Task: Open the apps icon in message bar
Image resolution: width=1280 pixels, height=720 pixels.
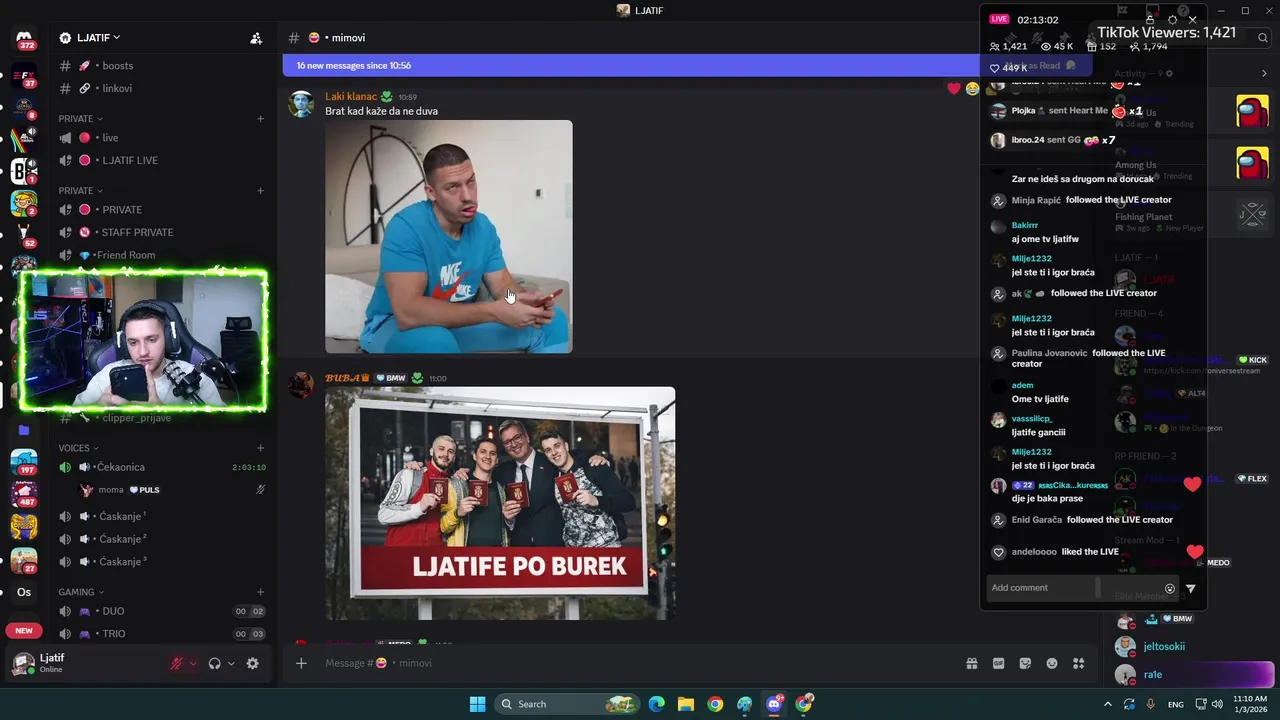Action: coord(1078,663)
